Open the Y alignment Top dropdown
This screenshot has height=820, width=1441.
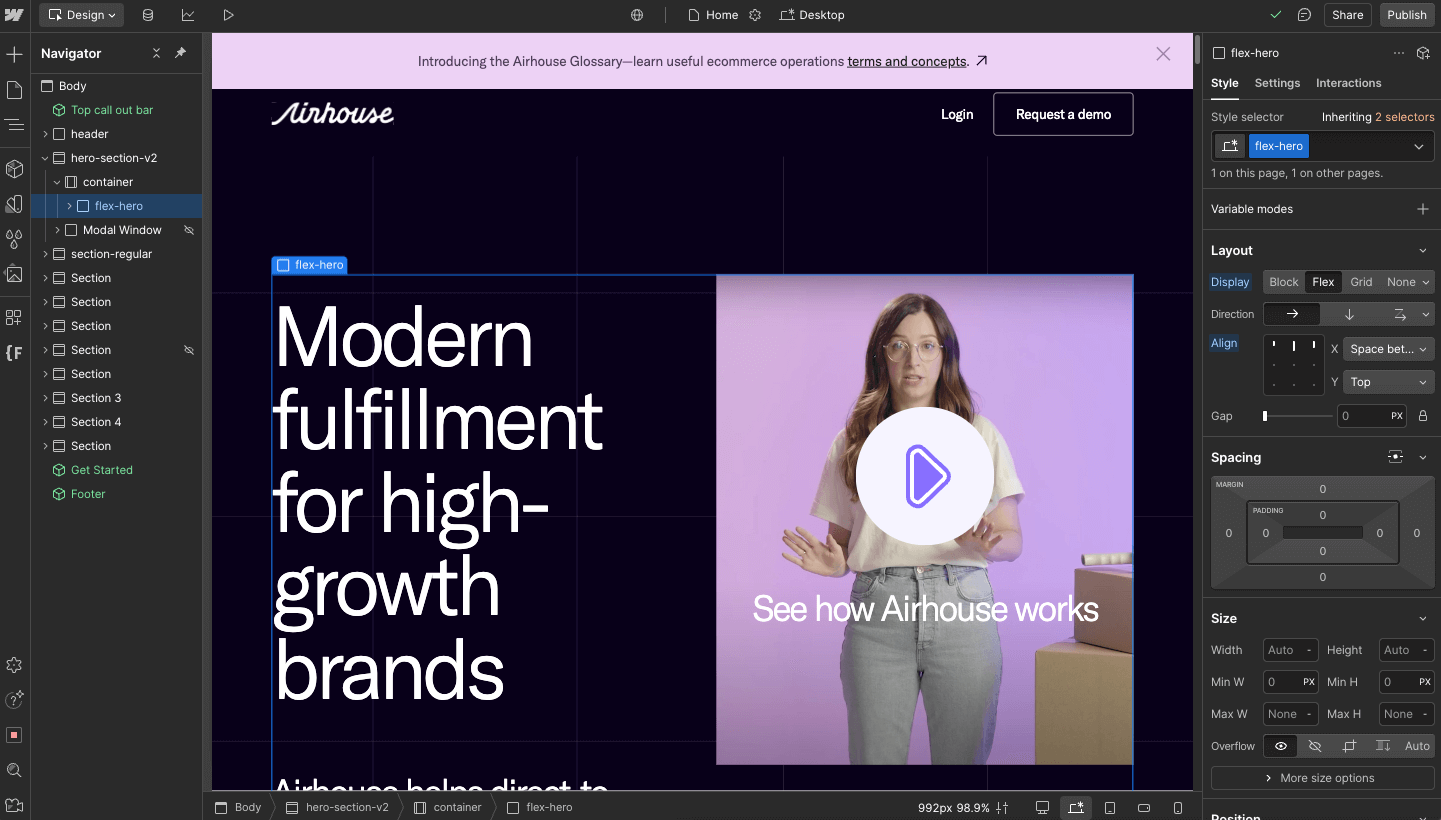point(1389,382)
